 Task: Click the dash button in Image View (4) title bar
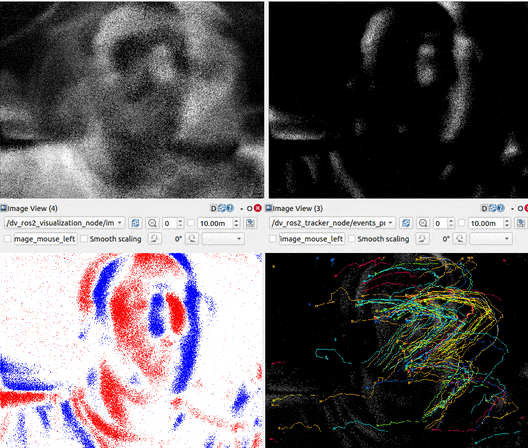pos(241,209)
